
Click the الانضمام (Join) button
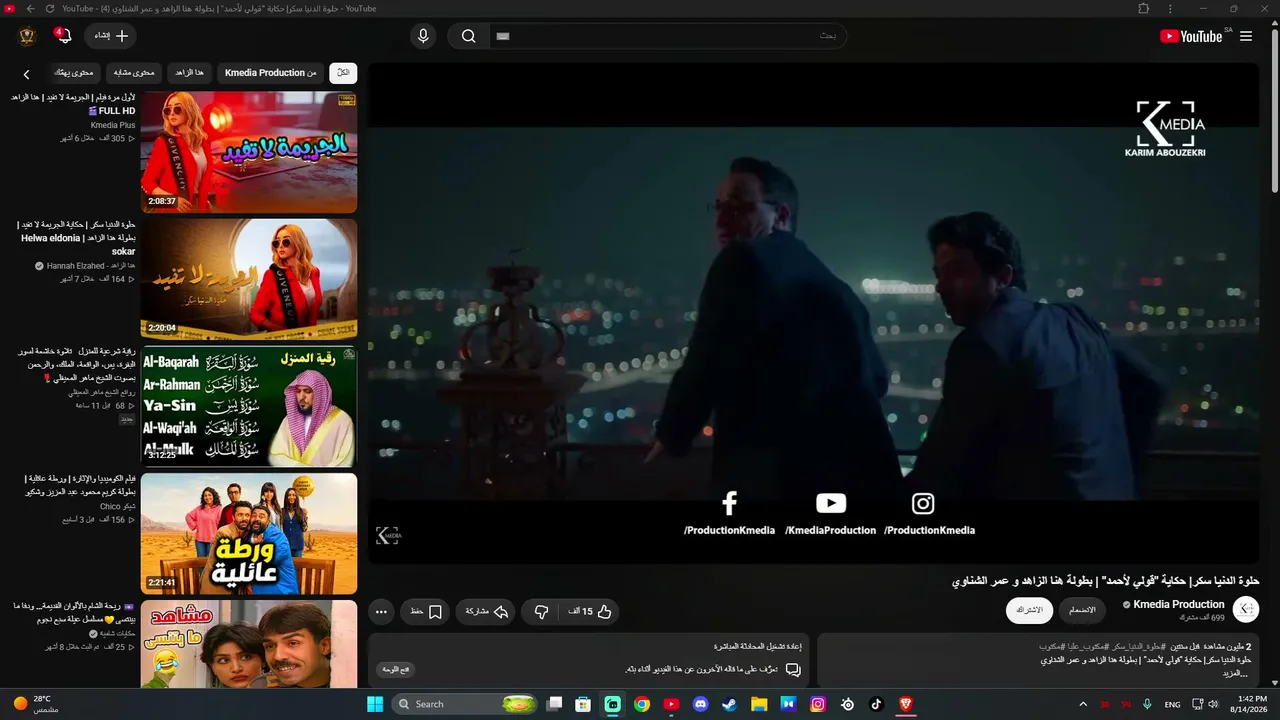1082,610
